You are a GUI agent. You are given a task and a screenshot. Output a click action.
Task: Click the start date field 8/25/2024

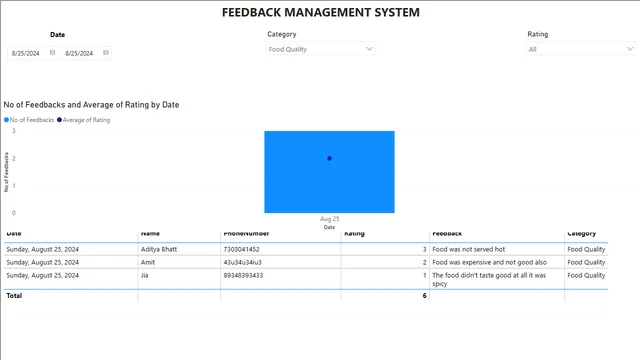[x=32, y=53]
